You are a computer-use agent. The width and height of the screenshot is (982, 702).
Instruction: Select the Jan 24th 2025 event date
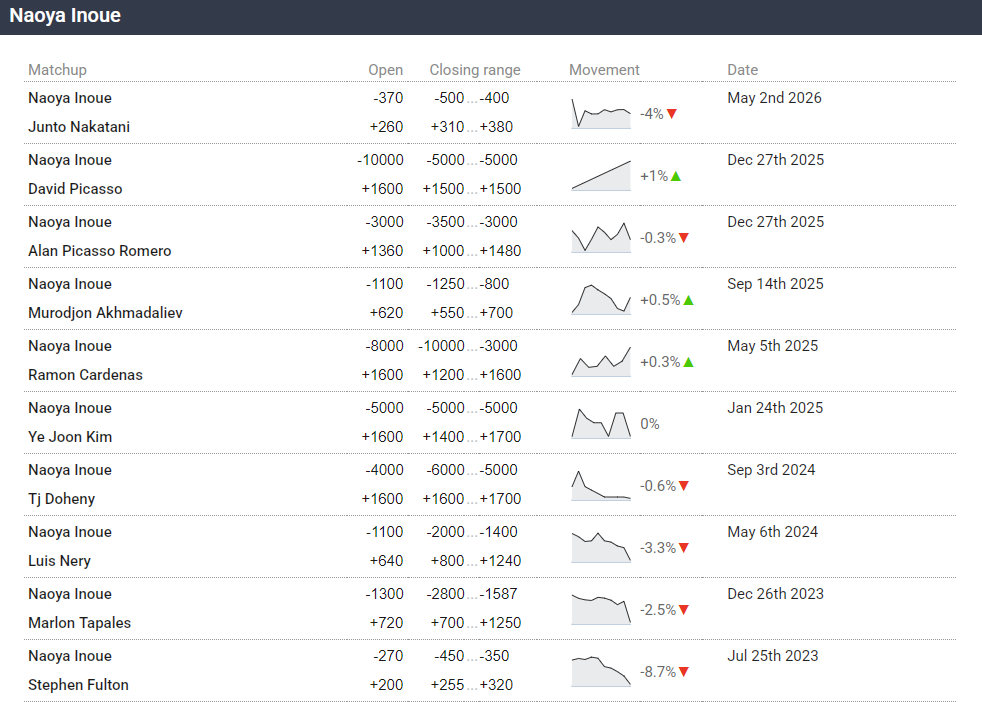(x=775, y=408)
